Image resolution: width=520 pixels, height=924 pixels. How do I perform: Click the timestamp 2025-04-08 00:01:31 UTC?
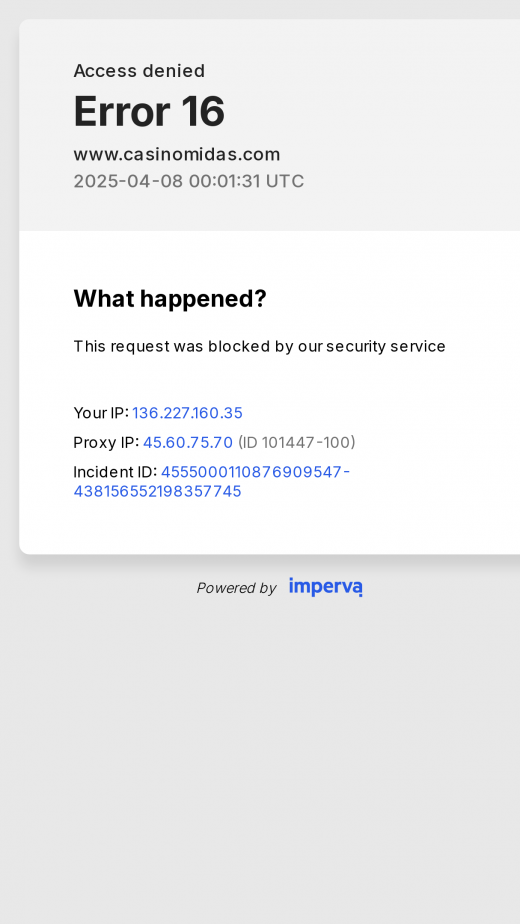click(189, 181)
